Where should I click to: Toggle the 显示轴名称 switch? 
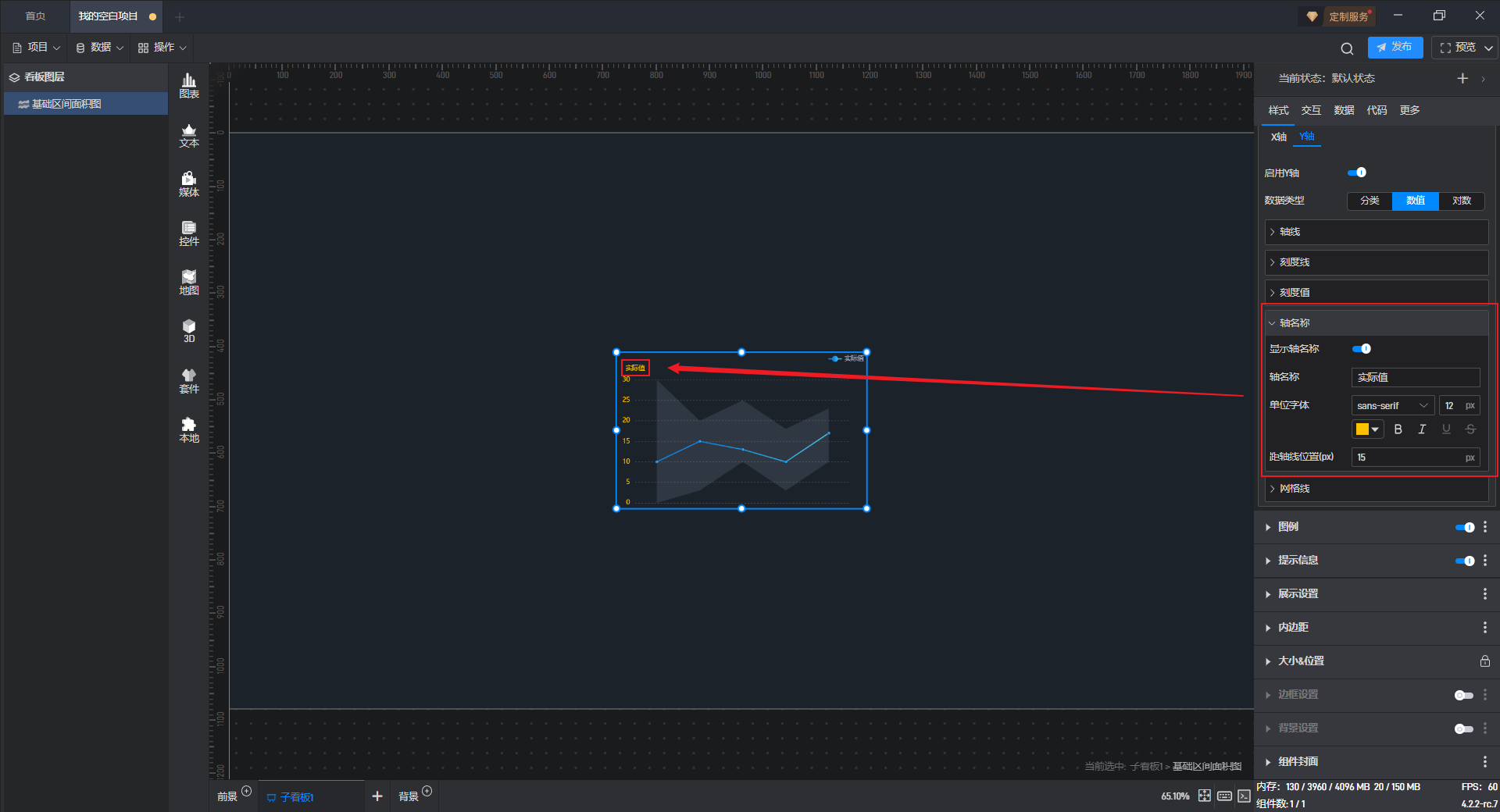(1362, 349)
